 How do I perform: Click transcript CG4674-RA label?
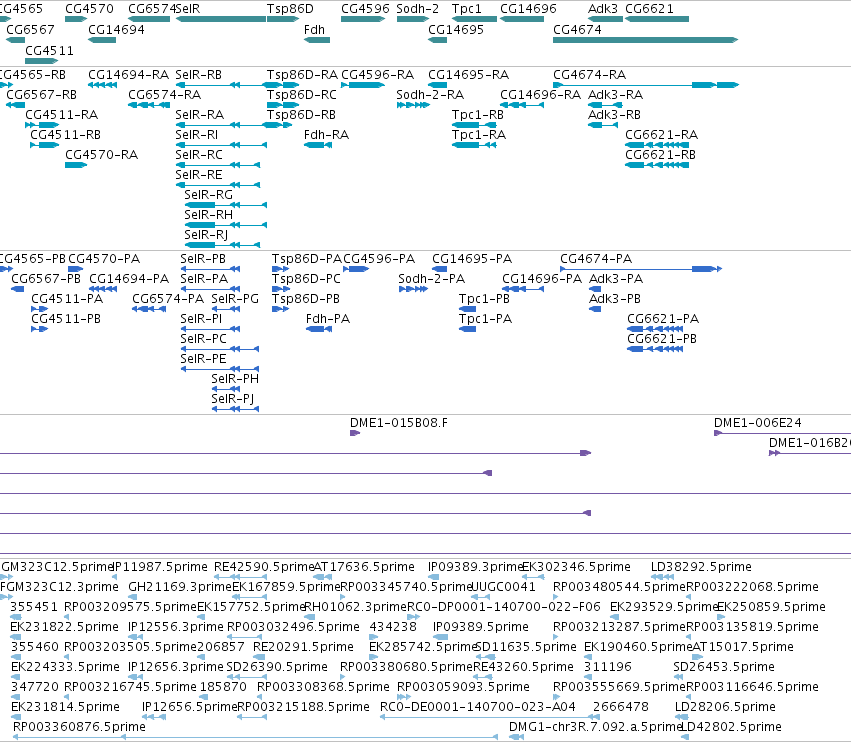click(x=589, y=74)
